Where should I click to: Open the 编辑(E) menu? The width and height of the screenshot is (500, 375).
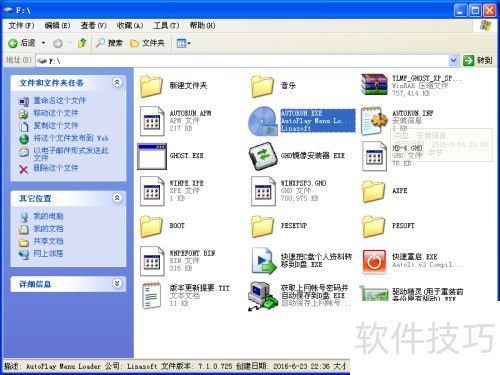coord(57,25)
